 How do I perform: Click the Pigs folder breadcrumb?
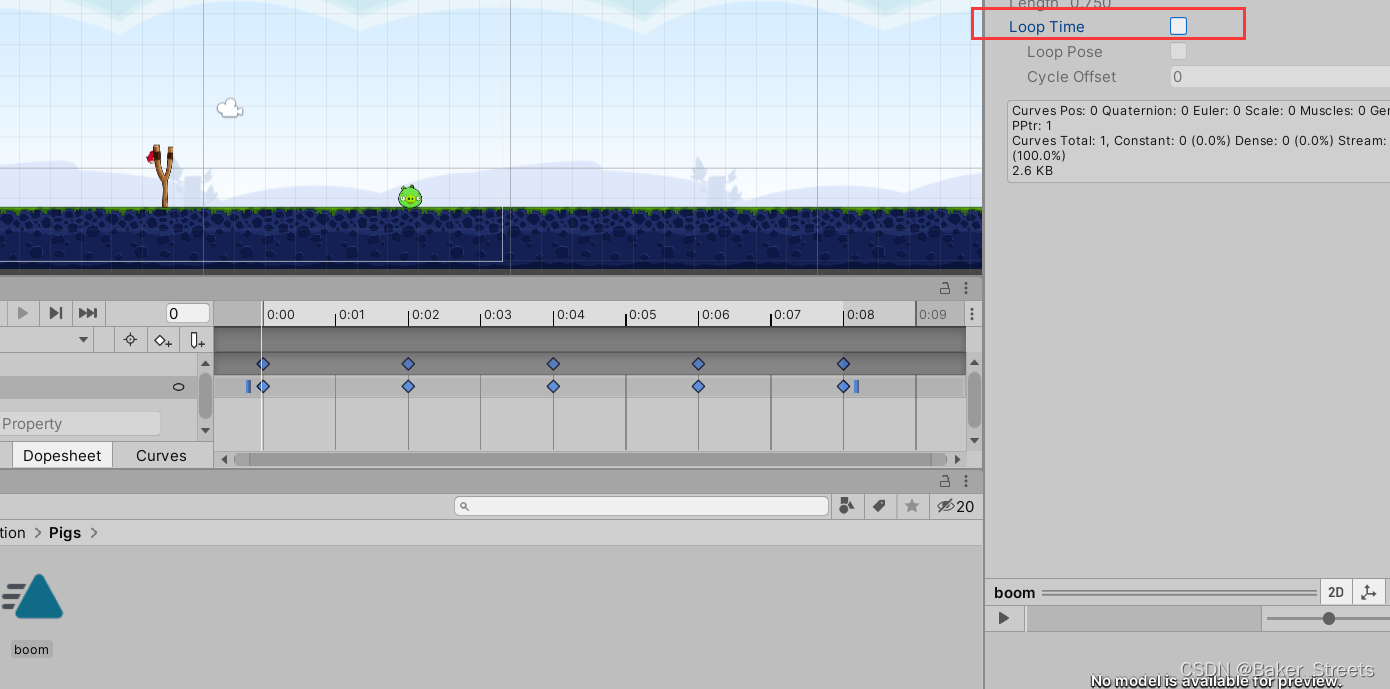tap(65, 533)
